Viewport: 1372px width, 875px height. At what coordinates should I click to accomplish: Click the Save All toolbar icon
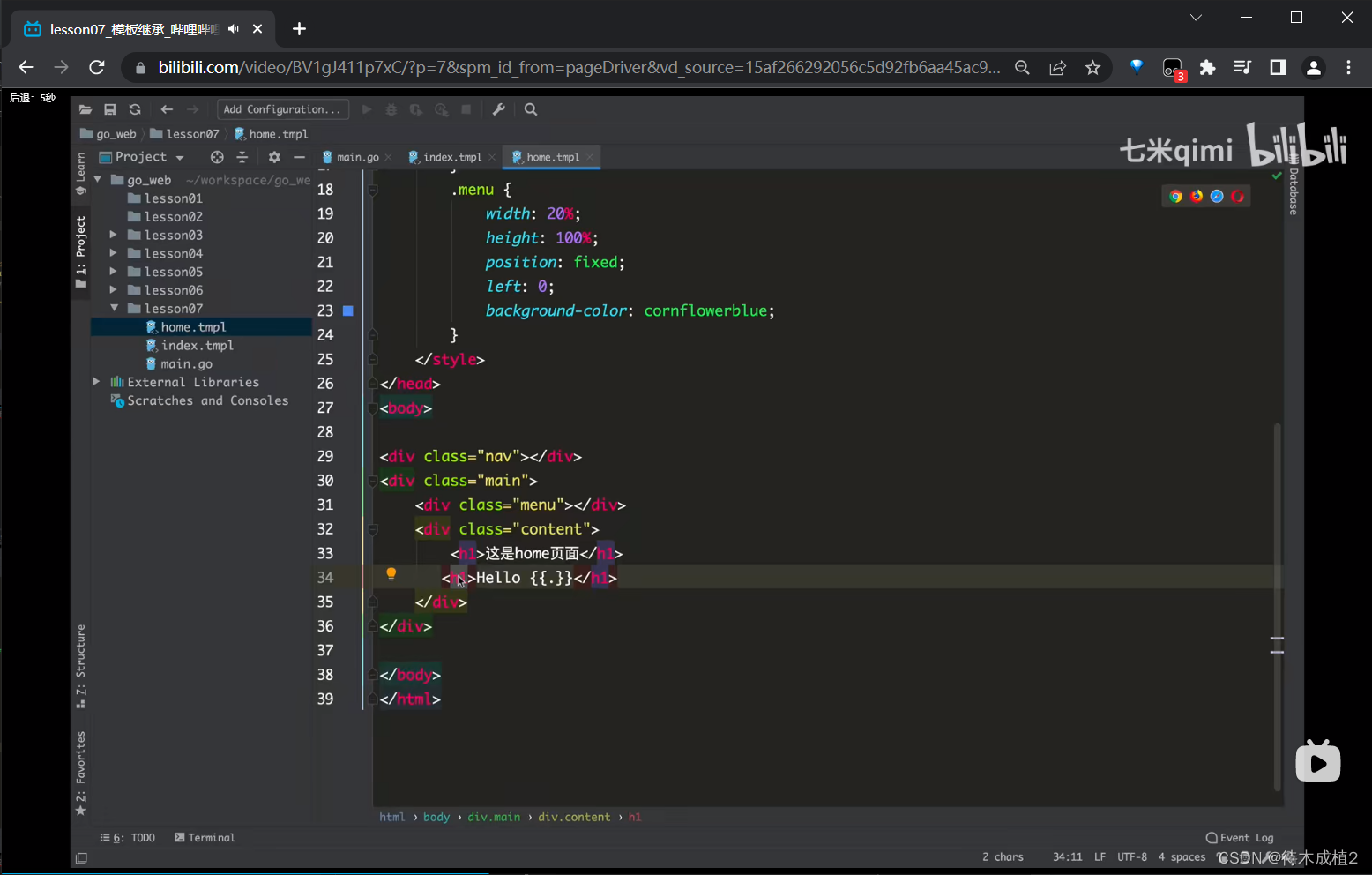pyautogui.click(x=110, y=109)
